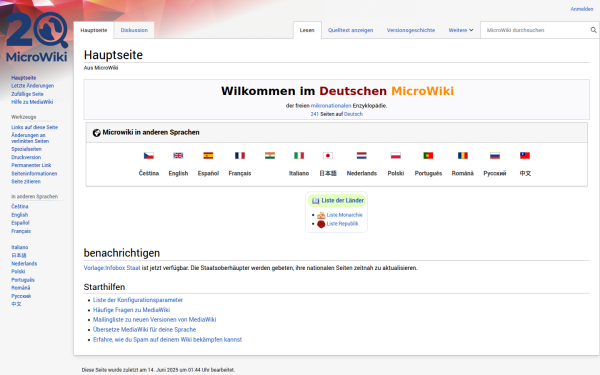
Task: Open Mailingliste zu neuen Versionen von MediaWiki
Action: click(x=155, y=320)
